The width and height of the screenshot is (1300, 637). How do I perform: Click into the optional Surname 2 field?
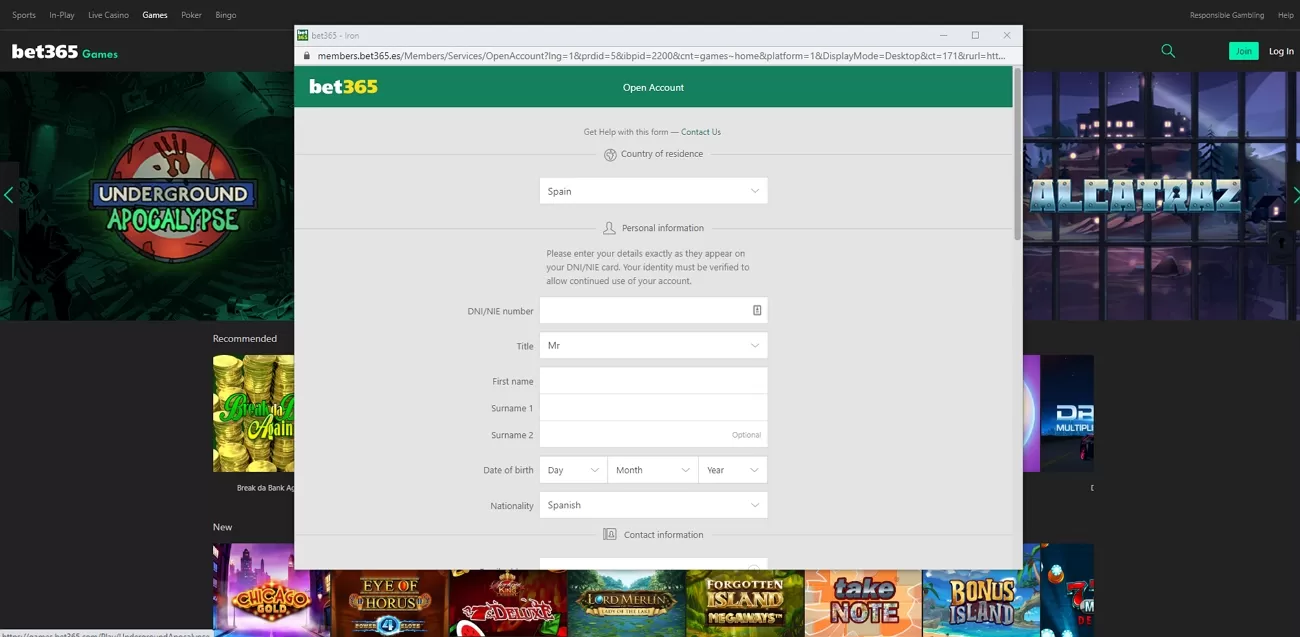coord(653,434)
